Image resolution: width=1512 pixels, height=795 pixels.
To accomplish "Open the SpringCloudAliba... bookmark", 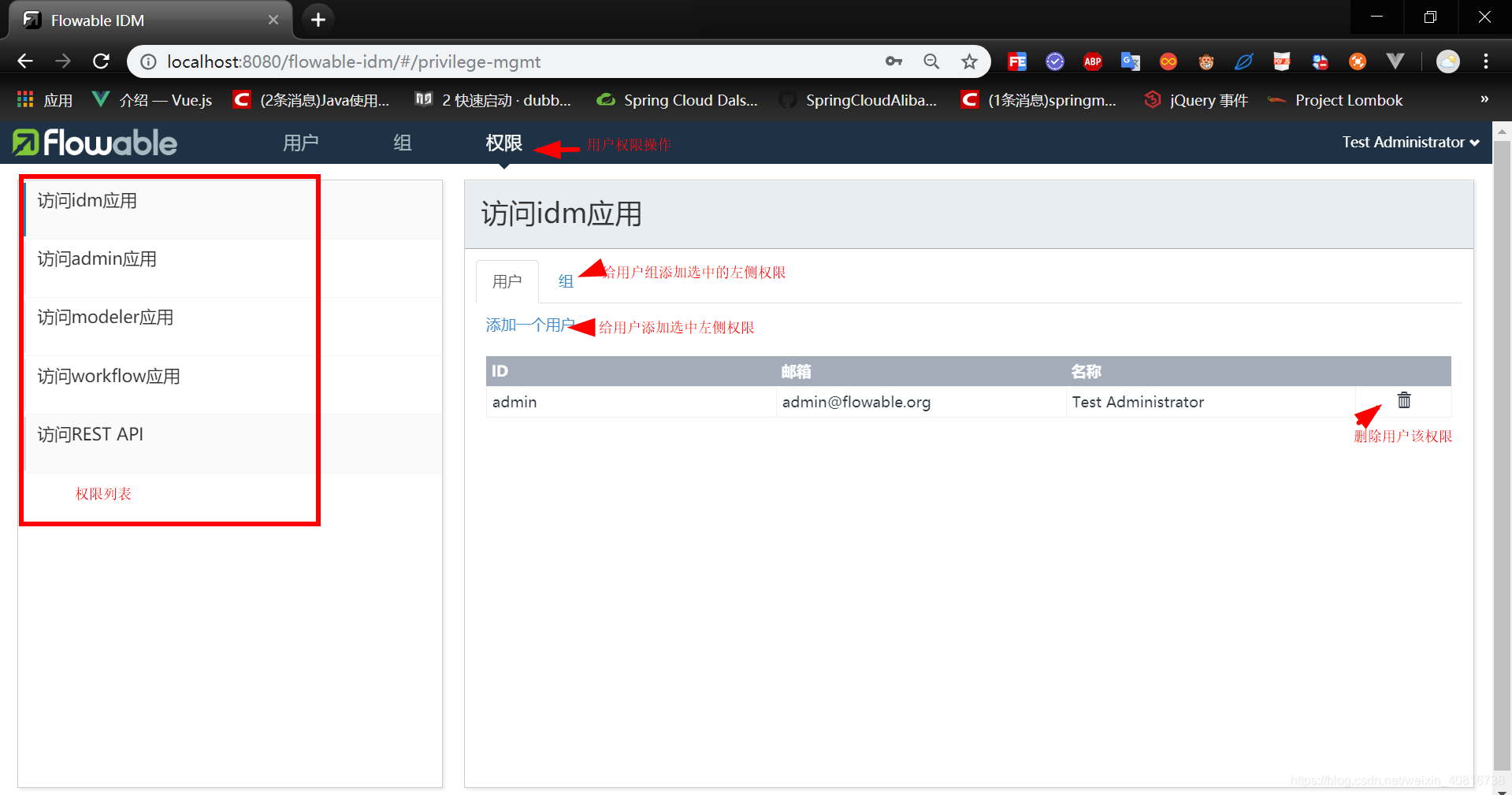I will tap(858, 100).
